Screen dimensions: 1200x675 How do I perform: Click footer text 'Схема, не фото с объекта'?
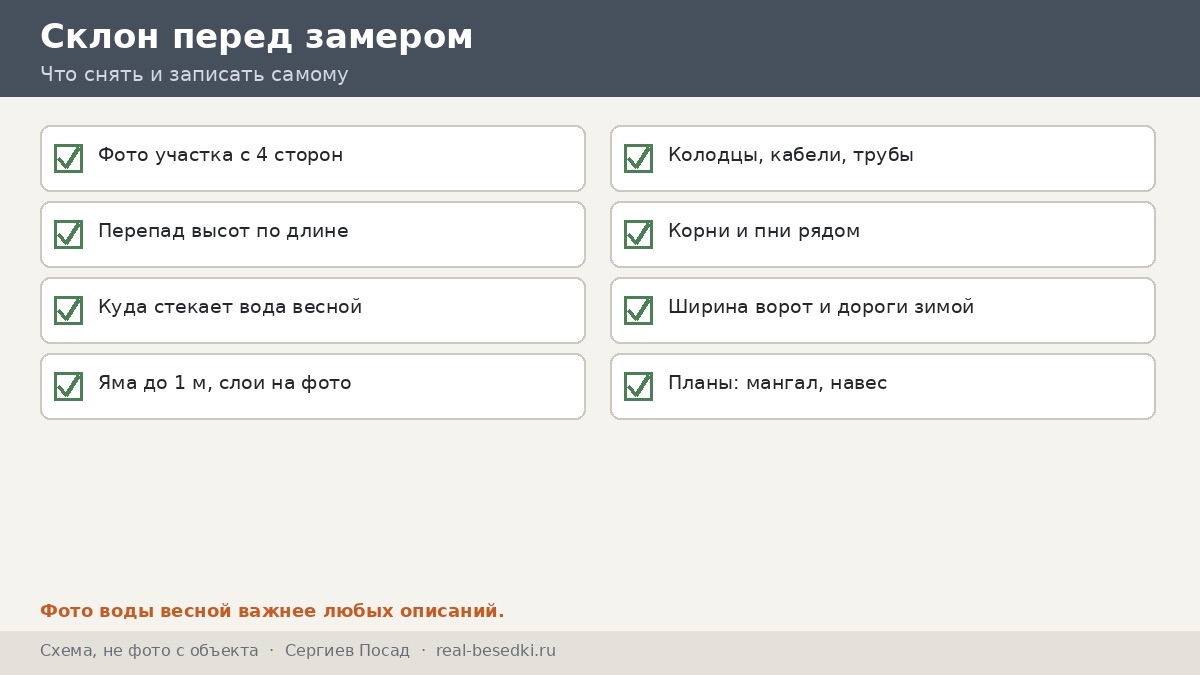149,651
